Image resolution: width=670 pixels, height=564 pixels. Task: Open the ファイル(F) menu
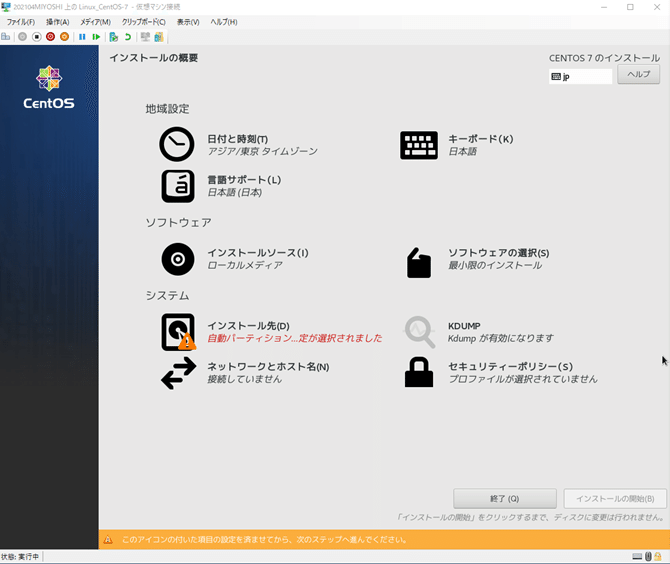[21, 22]
